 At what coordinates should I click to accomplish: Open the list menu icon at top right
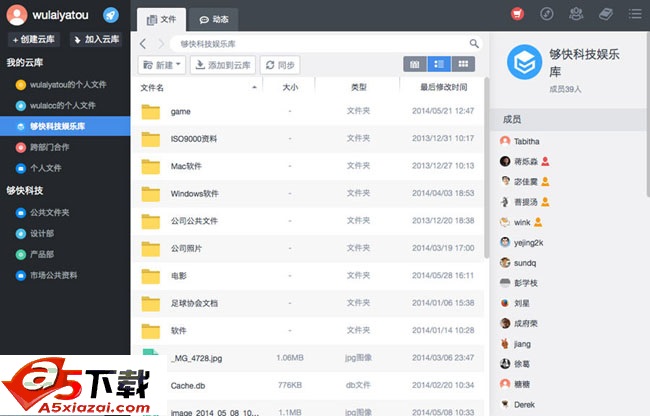pos(635,14)
